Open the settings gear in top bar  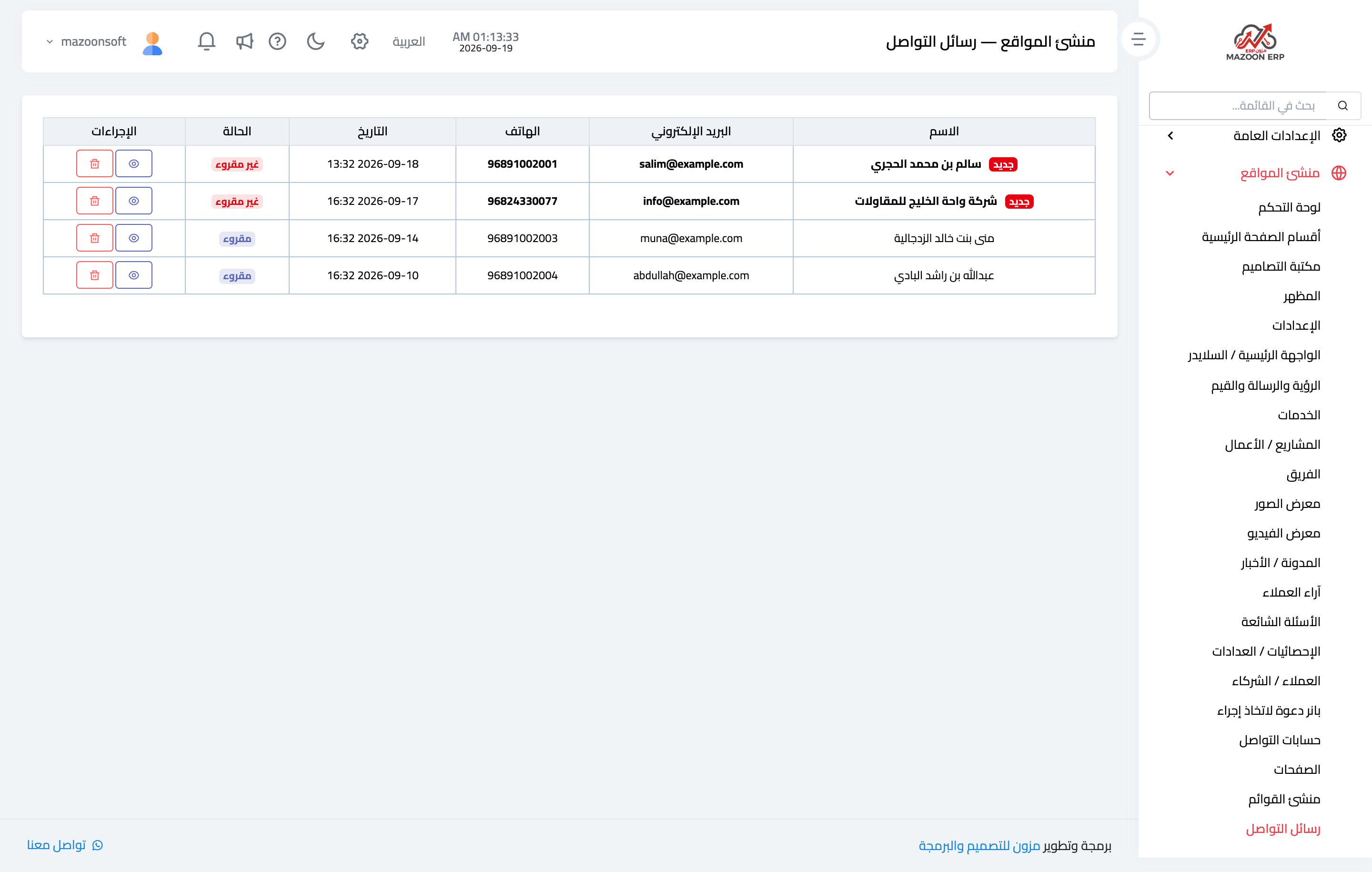click(360, 41)
